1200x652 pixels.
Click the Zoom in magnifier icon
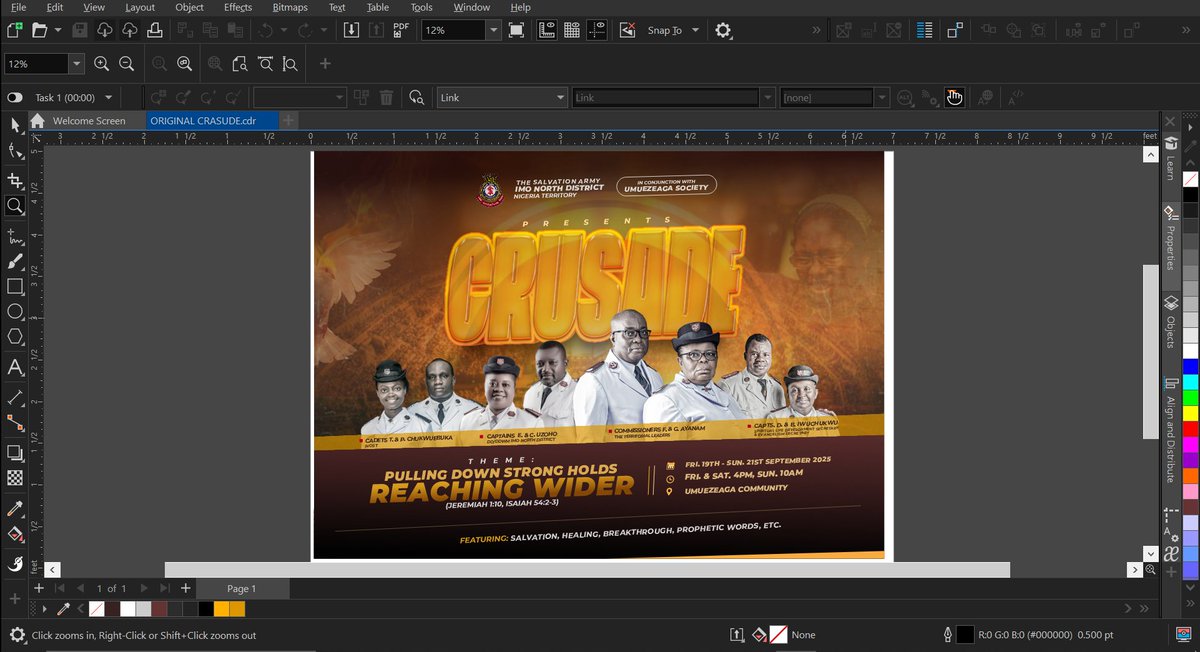[x=101, y=63]
